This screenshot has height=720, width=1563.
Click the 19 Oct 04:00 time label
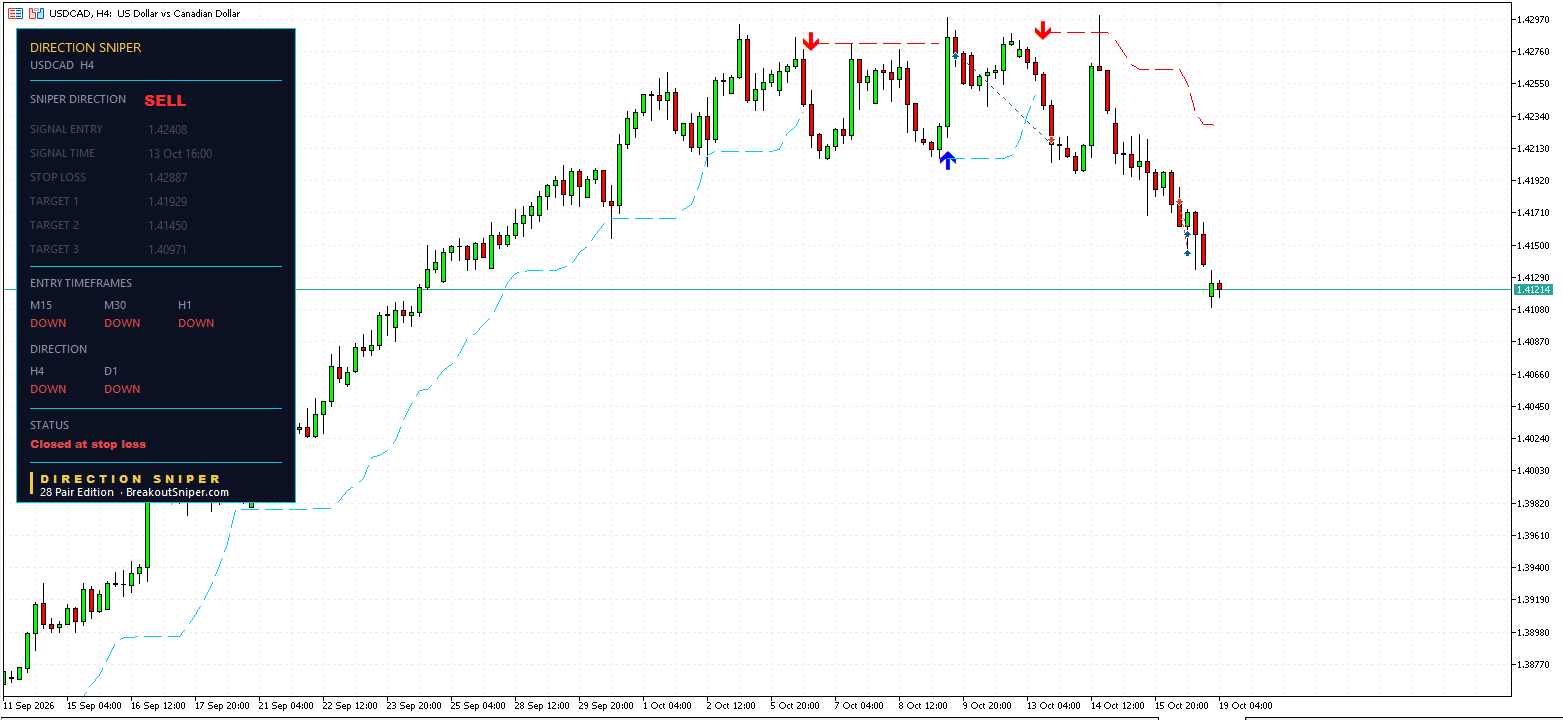1247,705
